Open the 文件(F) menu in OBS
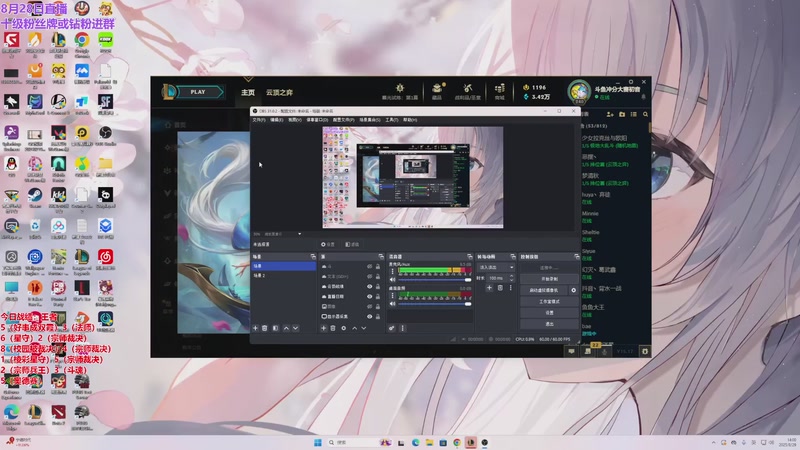The width and height of the screenshot is (800, 450). [x=259, y=120]
